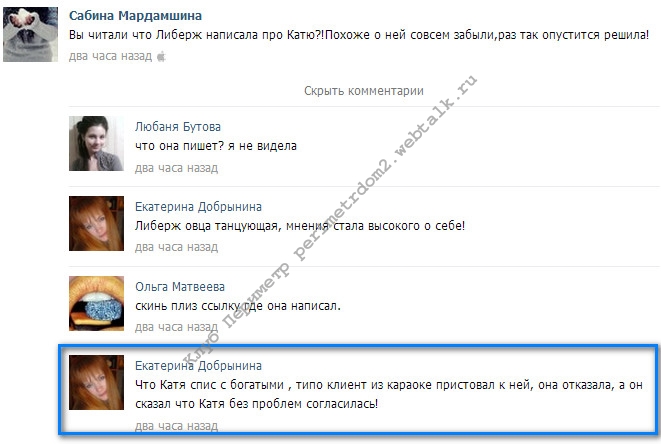Click the timestamp under Любаня Бутова's comment

click(x=176, y=168)
